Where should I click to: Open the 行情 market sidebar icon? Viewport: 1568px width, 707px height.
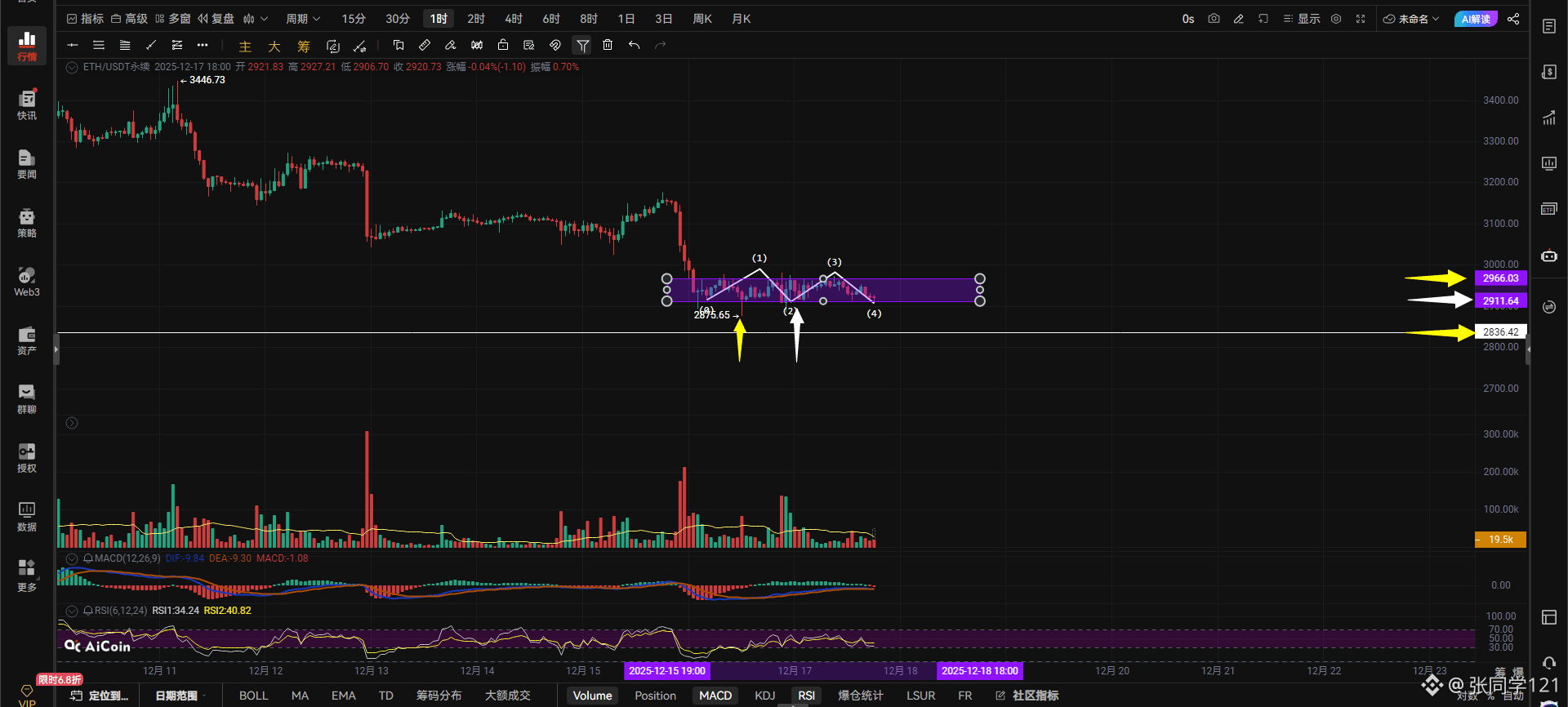(x=27, y=46)
